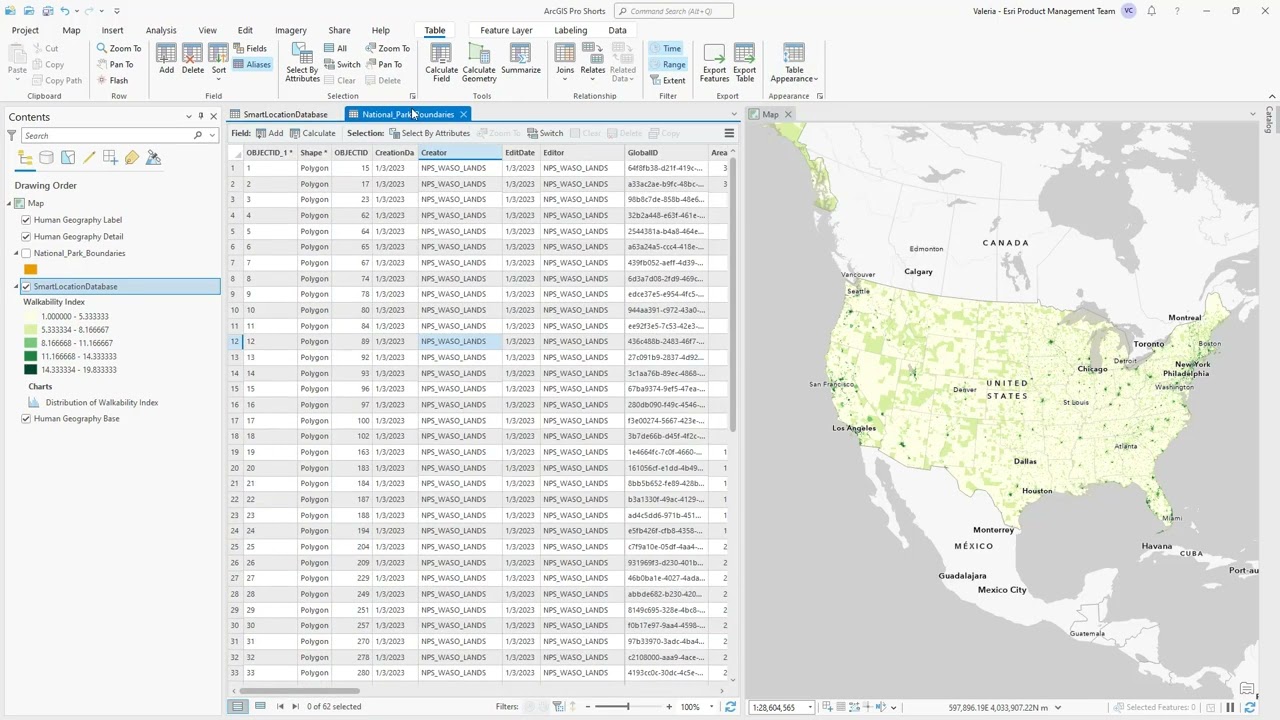The width and height of the screenshot is (1280, 720).
Task: Open the Feature Layer ribbon tab
Action: tap(506, 30)
